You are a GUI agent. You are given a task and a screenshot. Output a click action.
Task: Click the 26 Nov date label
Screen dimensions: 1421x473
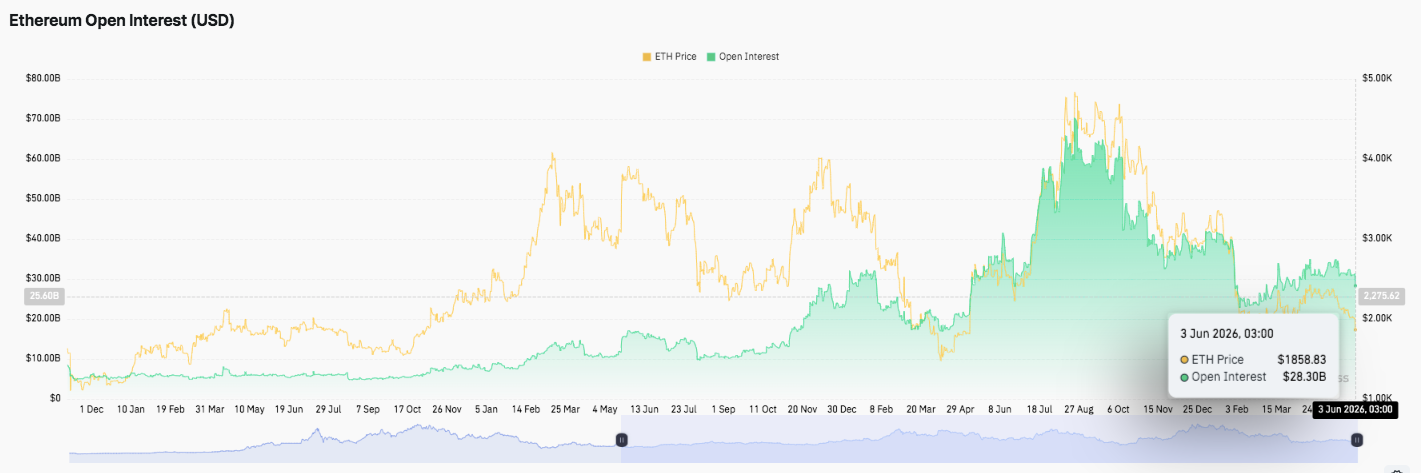point(446,409)
